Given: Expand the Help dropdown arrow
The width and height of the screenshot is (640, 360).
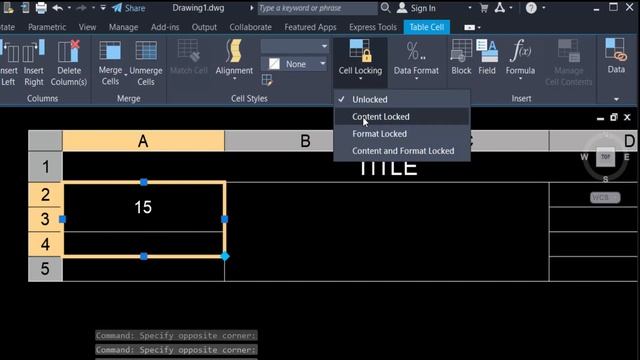Looking at the screenshot, I should click(x=543, y=8).
